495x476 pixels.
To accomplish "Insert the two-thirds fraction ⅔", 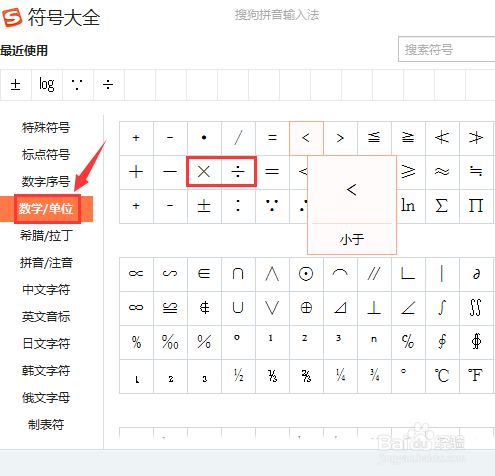I will (306, 376).
